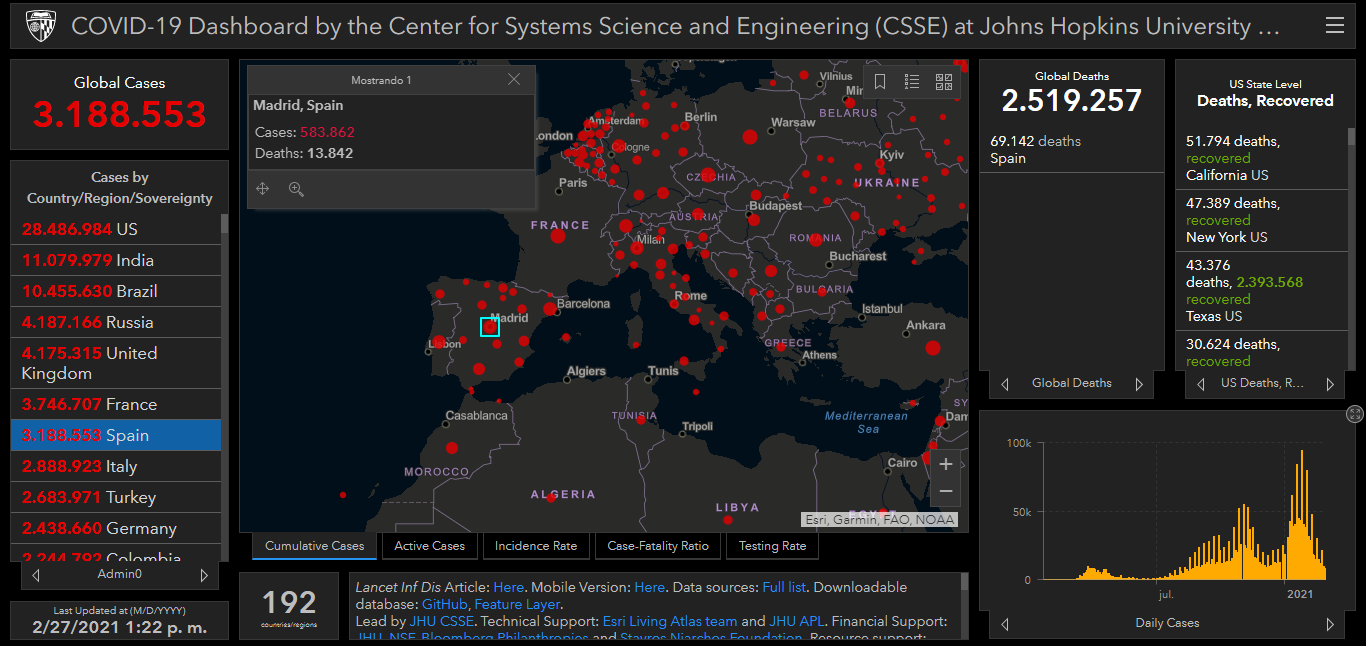1366x646 pixels.
Task: Select Russia in the country list
Action: [x=116, y=322]
